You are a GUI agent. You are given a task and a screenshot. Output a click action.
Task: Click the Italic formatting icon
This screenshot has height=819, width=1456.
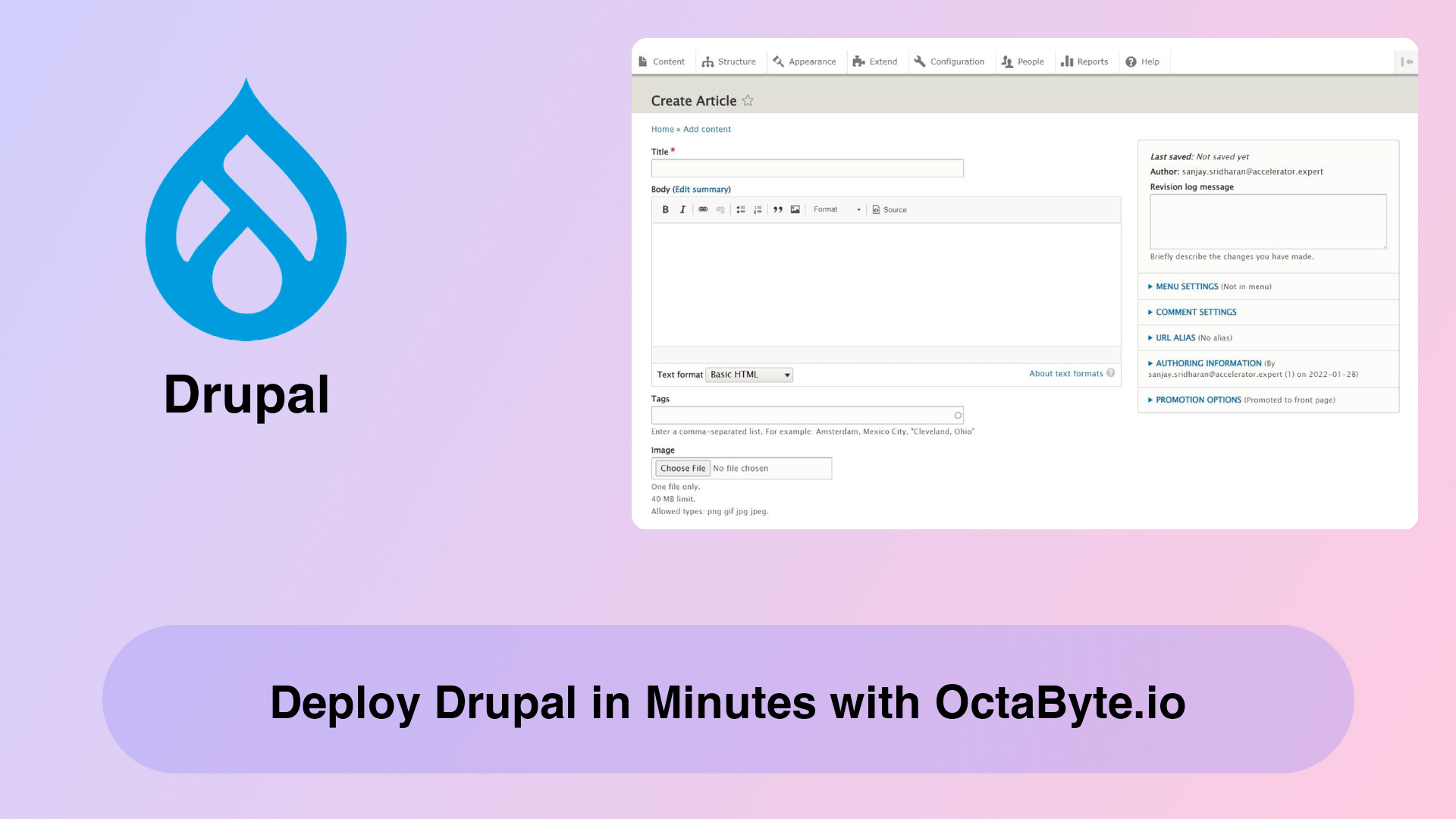682,209
